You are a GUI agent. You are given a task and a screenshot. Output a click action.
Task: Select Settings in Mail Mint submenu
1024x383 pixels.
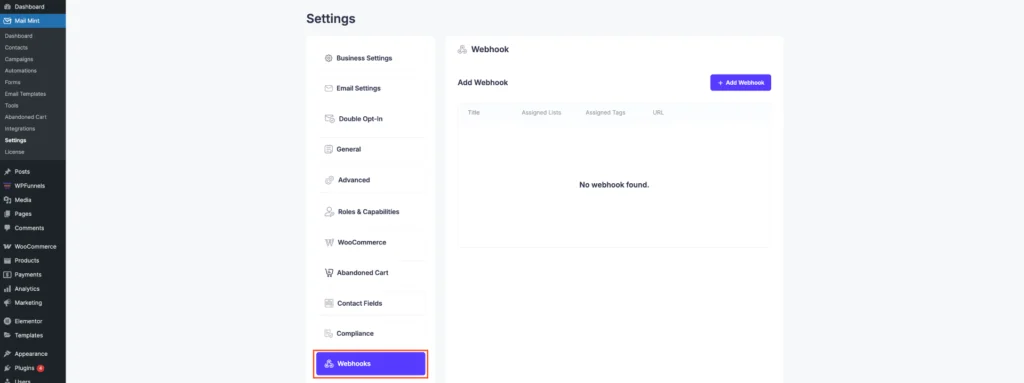tap(16, 141)
